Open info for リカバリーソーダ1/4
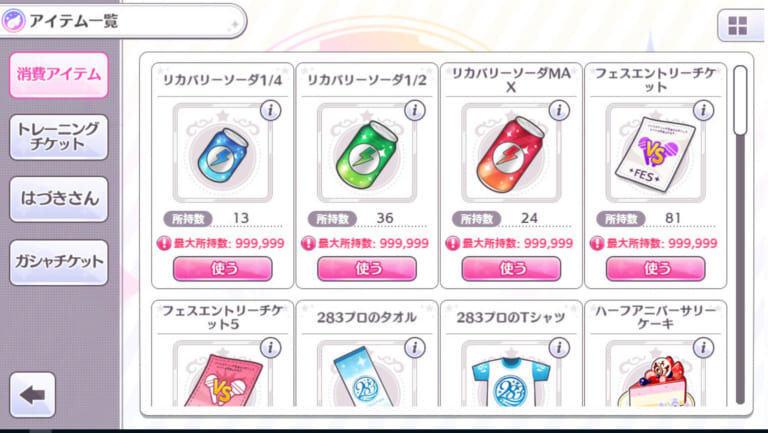 pos(270,110)
